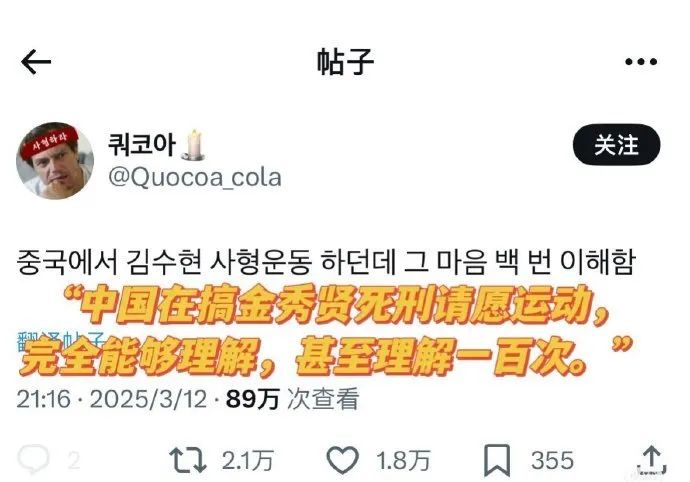Open the @Quocoa_cola handle link
690x482 pixels.
pyautogui.click(x=195, y=177)
